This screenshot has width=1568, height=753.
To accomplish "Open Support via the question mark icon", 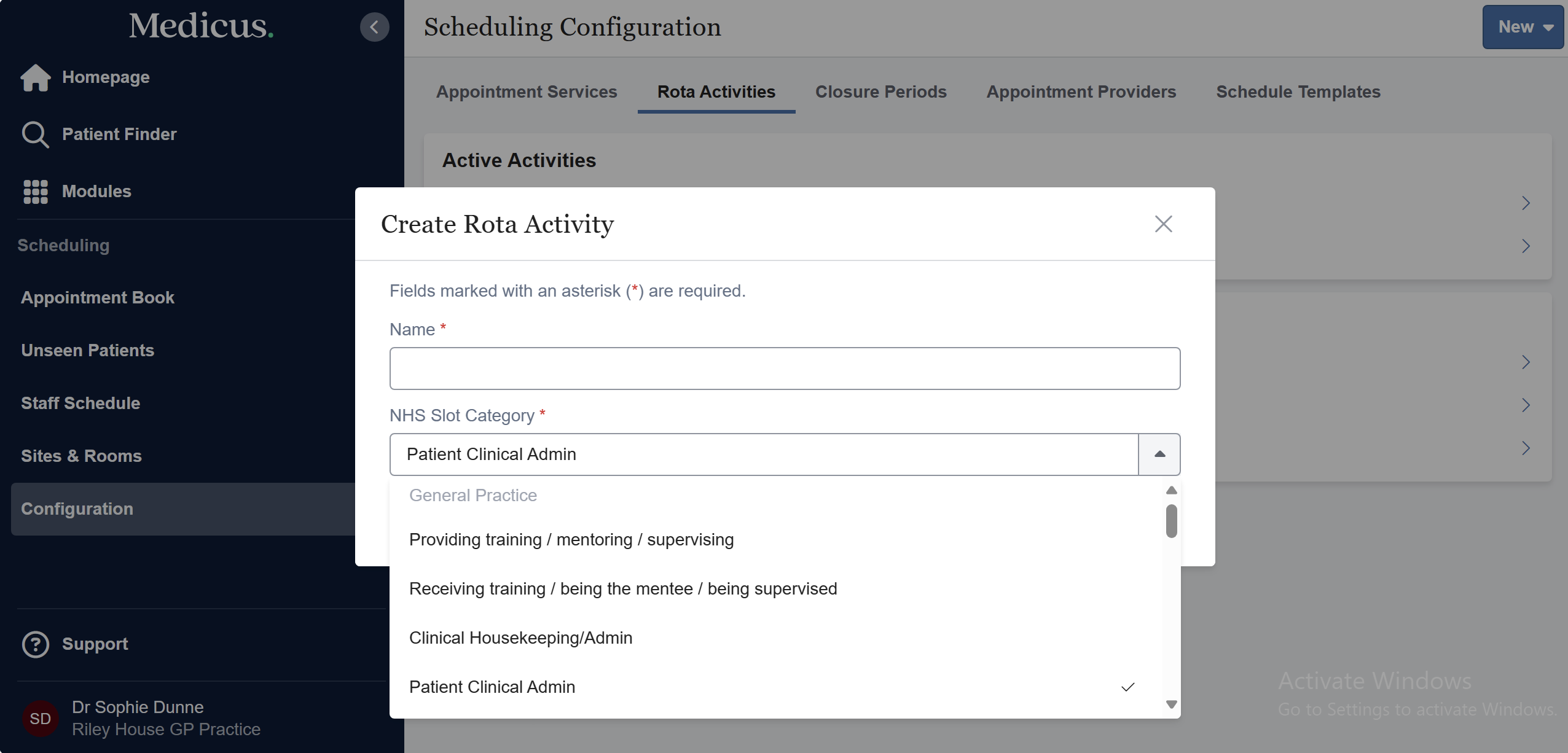I will pyautogui.click(x=35, y=644).
